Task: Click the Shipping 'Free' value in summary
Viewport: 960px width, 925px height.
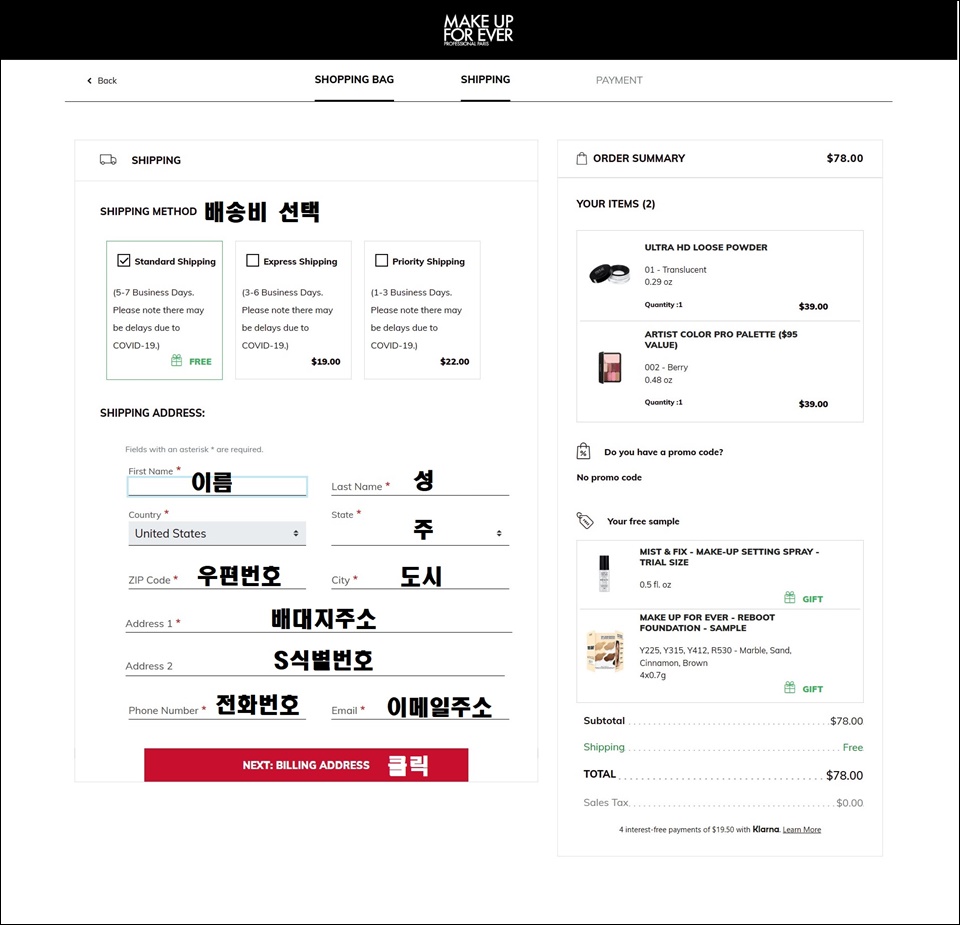Action: pyautogui.click(x=852, y=747)
